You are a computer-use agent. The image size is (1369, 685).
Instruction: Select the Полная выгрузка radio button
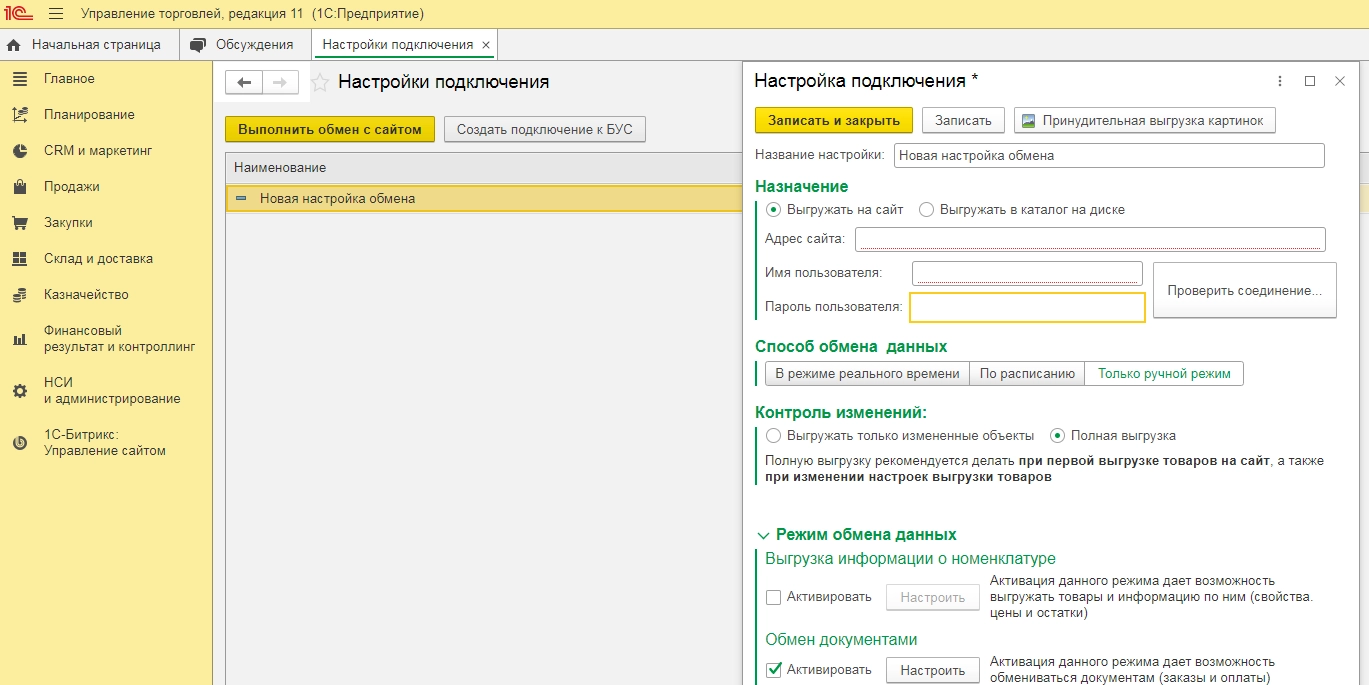pyautogui.click(x=1057, y=436)
